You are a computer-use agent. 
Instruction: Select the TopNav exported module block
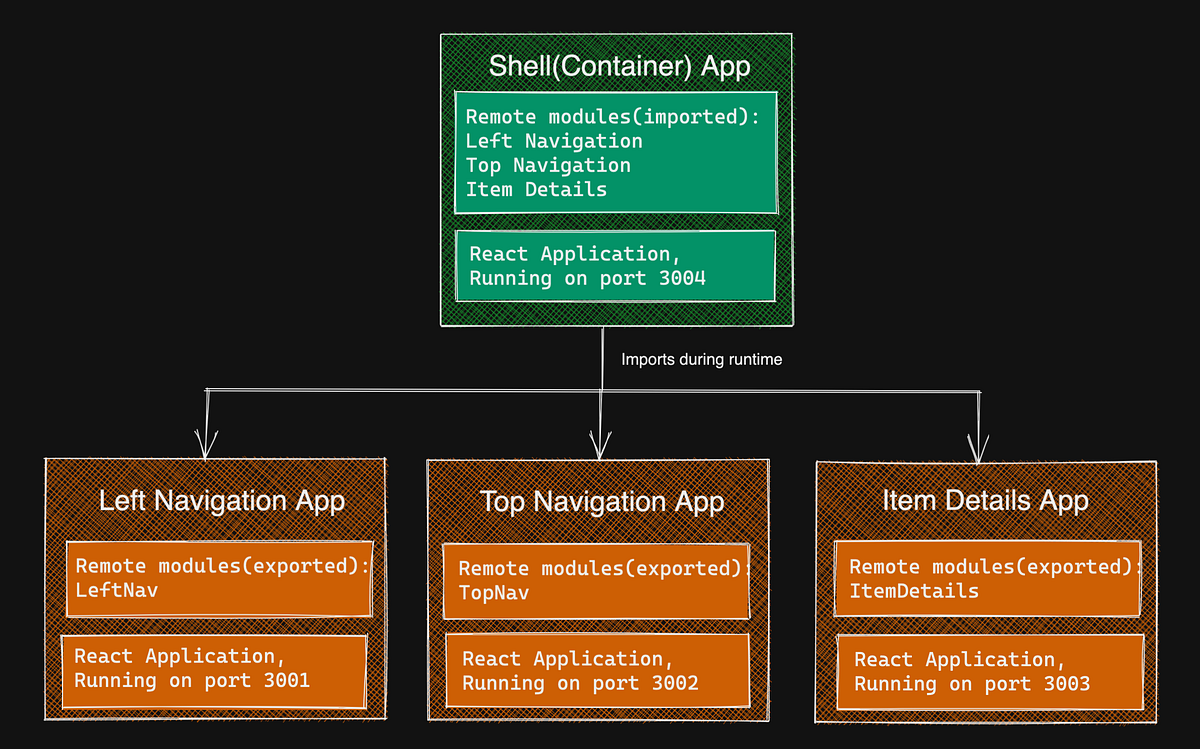coord(596,580)
